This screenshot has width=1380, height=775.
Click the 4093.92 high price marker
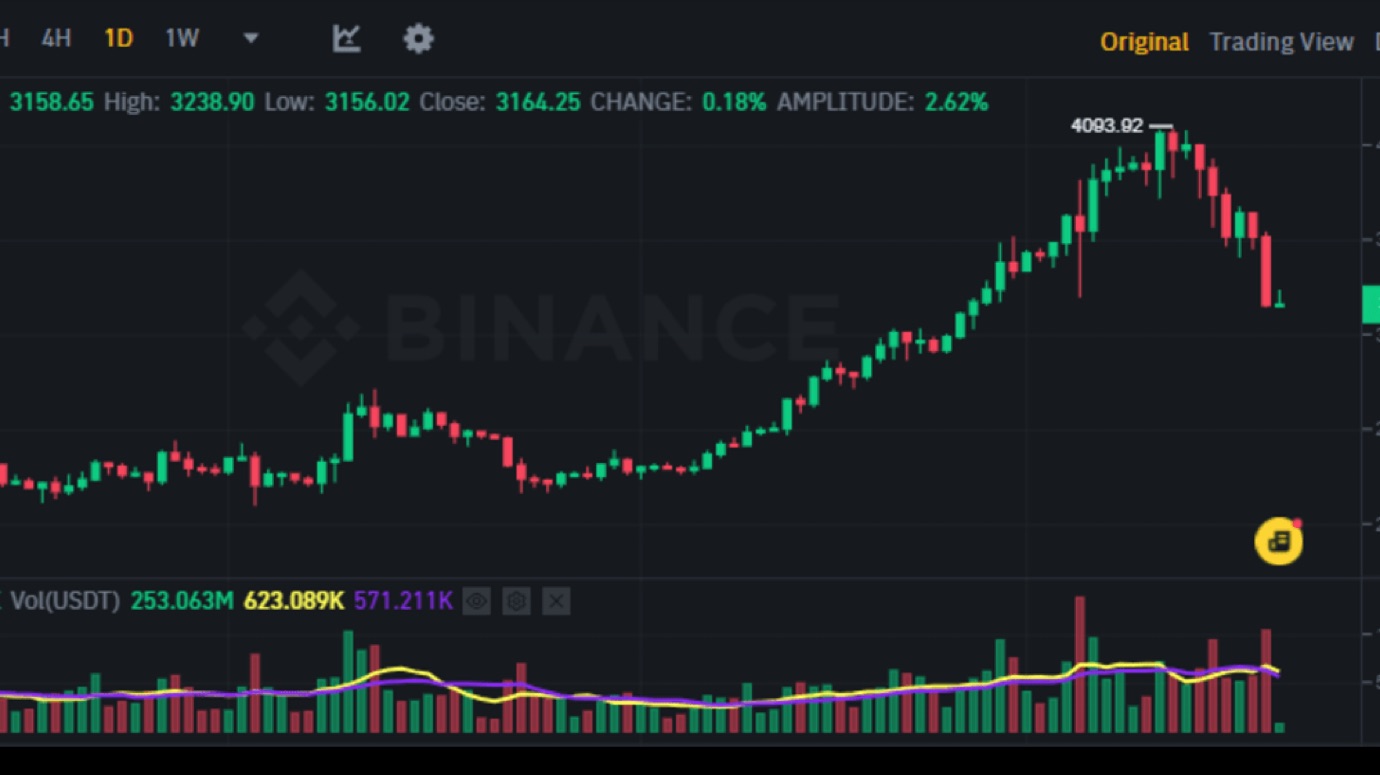[1106, 126]
